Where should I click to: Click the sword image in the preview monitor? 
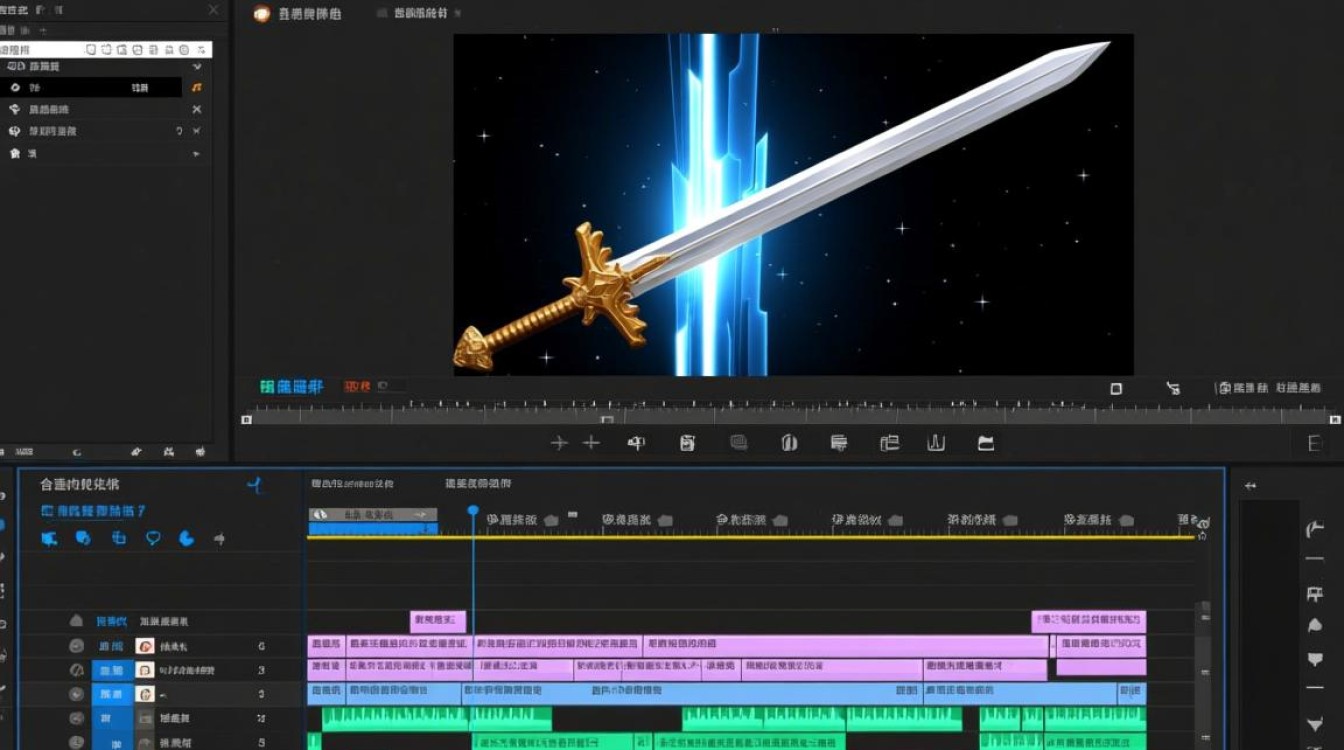coord(793,204)
